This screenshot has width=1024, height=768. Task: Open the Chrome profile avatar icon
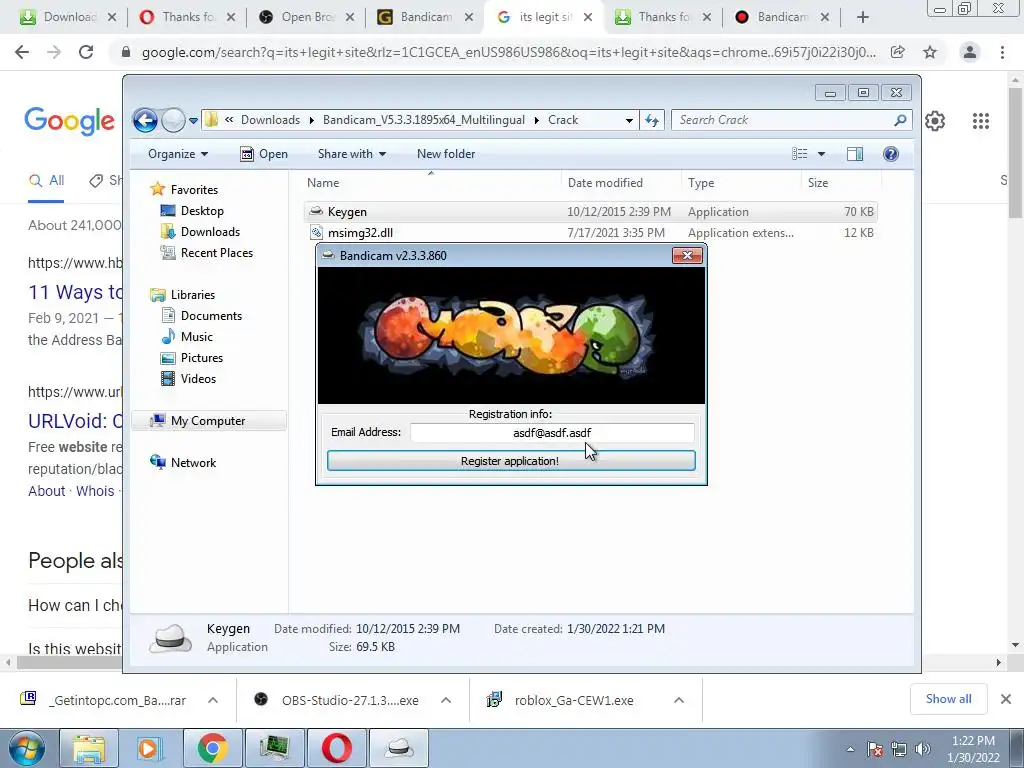click(x=970, y=52)
